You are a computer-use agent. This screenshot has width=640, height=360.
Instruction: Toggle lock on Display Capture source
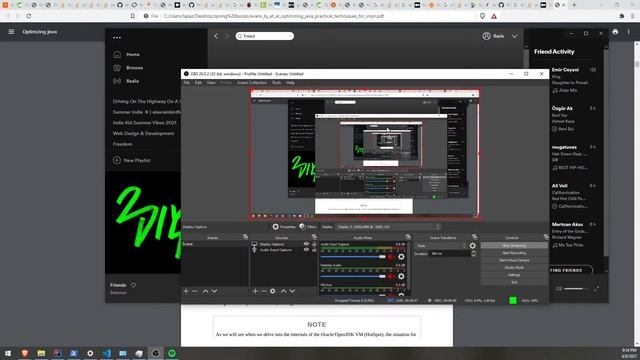pyautogui.click(x=314, y=244)
